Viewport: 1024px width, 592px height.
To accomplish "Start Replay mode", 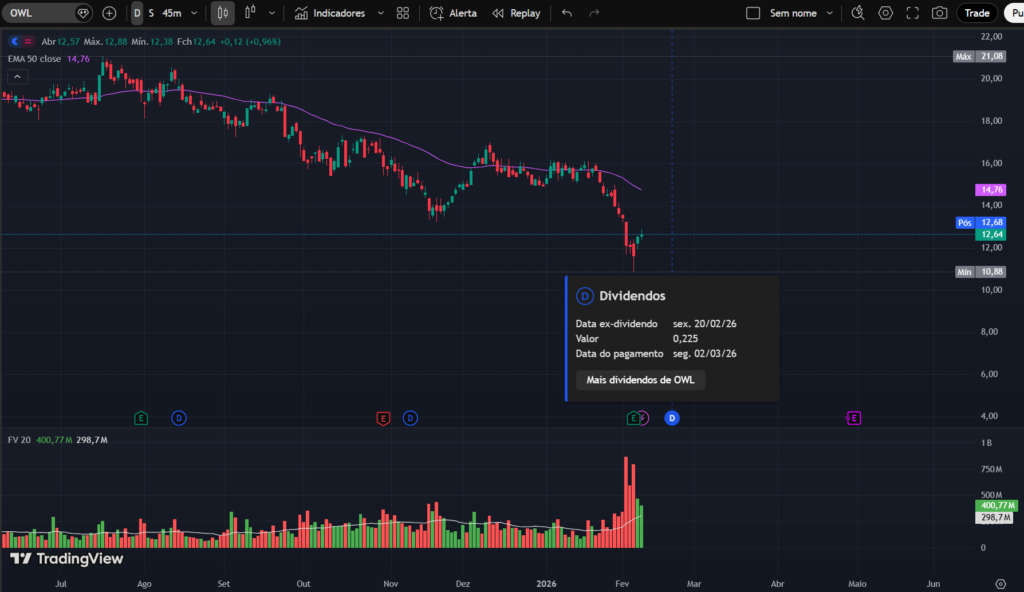I will click(x=511, y=13).
